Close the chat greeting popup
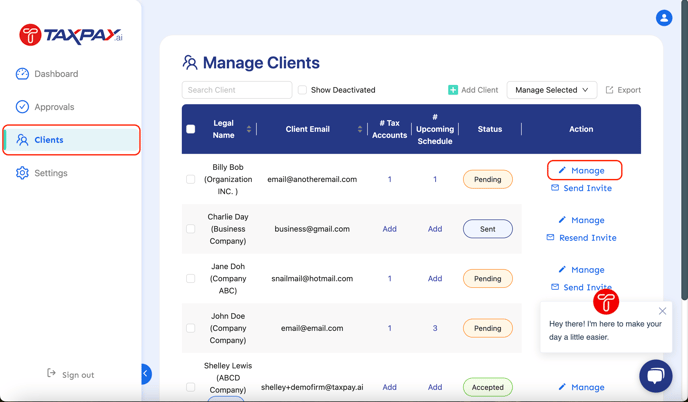 (x=663, y=311)
